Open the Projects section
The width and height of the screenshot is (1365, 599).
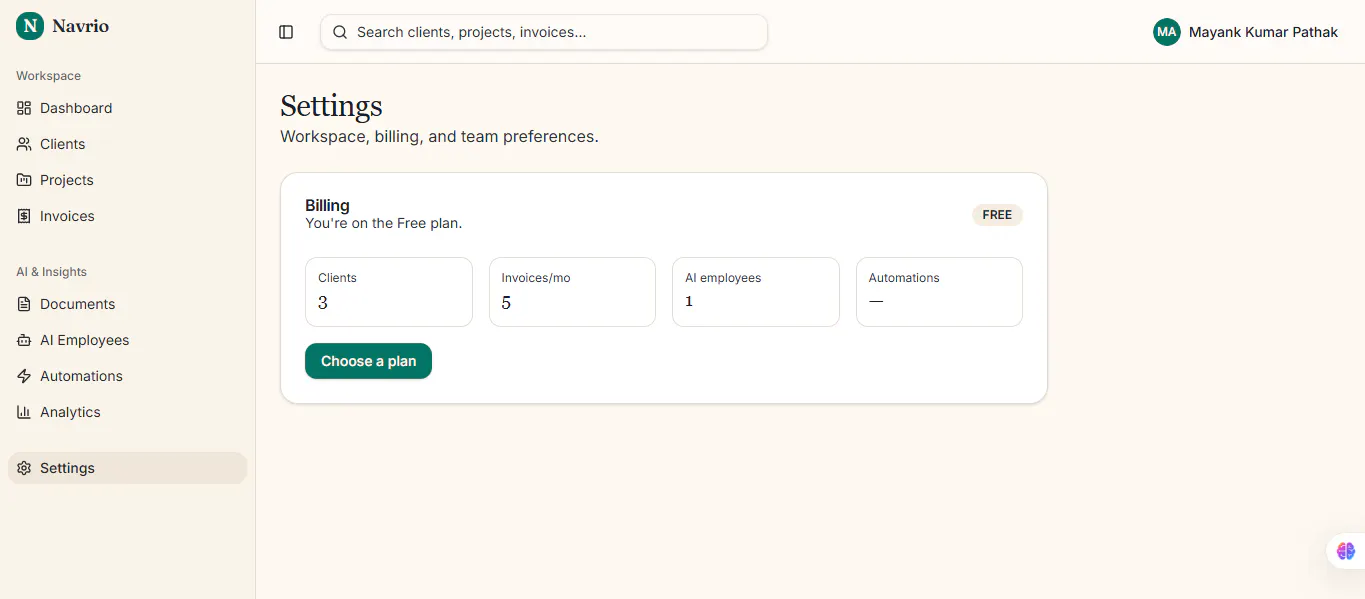(x=127, y=180)
